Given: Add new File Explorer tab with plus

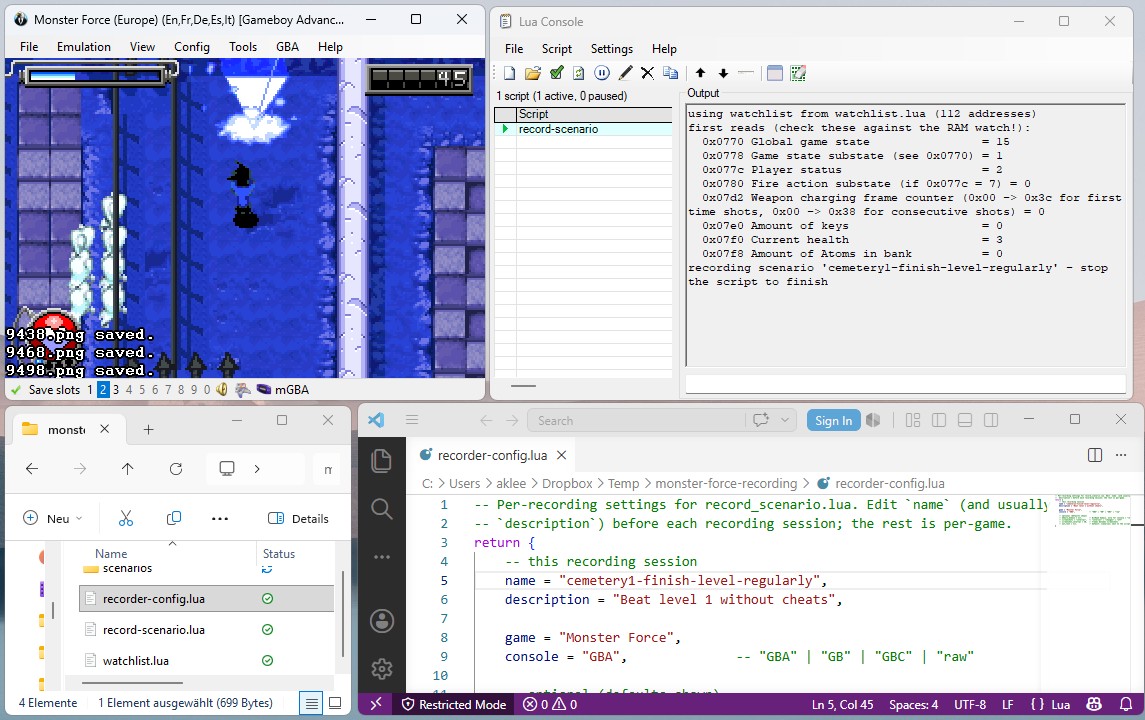Looking at the screenshot, I should [148, 429].
